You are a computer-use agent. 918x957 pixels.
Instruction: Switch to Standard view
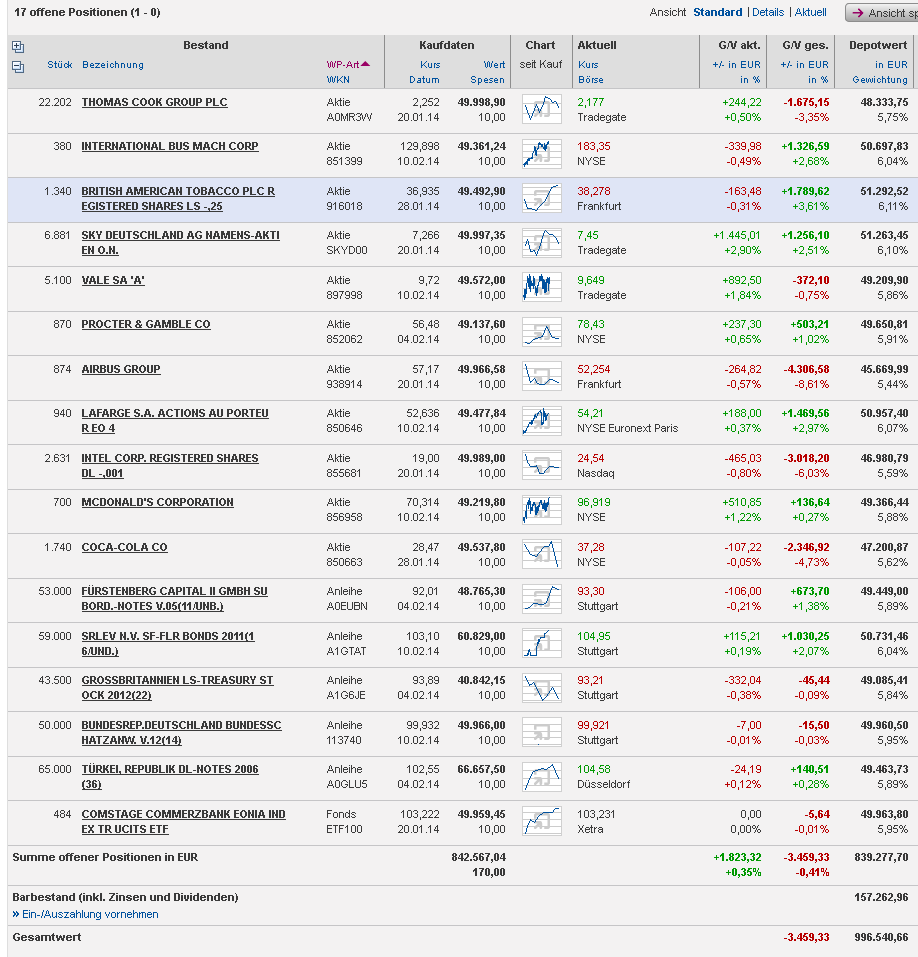click(x=717, y=12)
